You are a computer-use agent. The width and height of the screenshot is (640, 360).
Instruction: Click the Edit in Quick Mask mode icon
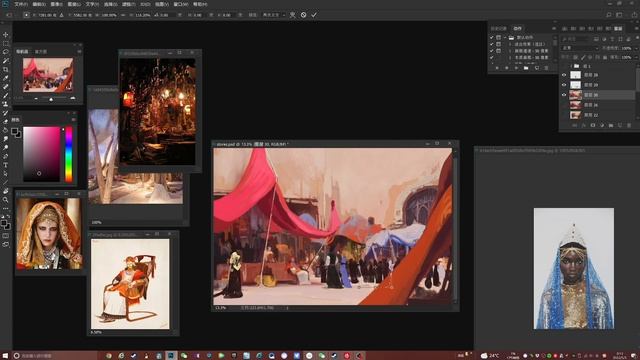(6, 236)
